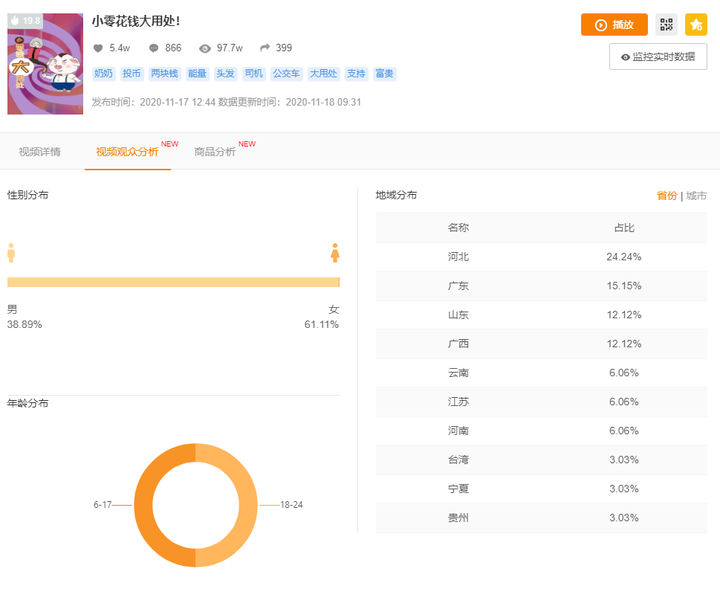Click the male figure icon
Screen dimensions: 720x612
12,253
